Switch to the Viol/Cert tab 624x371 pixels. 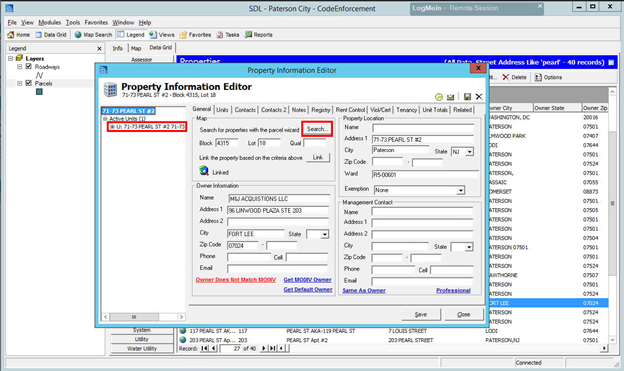click(x=380, y=110)
